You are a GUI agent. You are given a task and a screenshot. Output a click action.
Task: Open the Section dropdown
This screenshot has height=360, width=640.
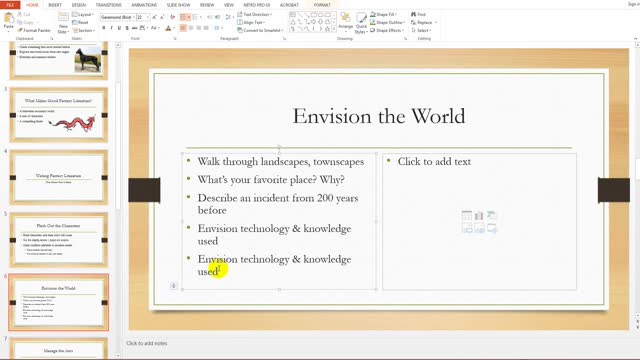tap(84, 31)
